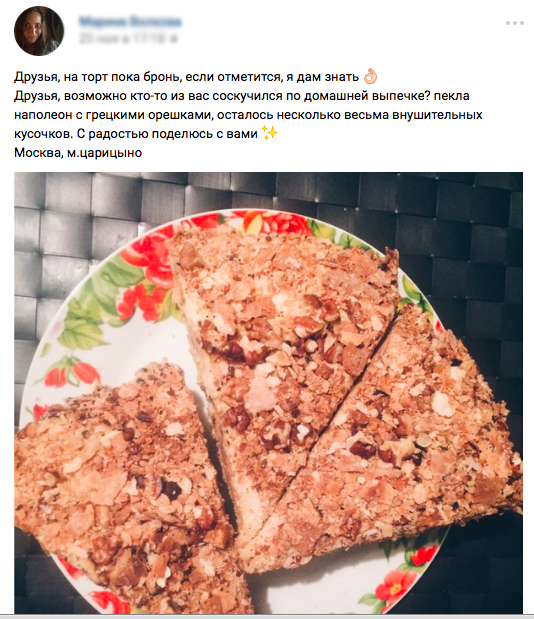Screen dimensions: 534x619
Task: Click the OK hand emoji
Action: coord(370,77)
